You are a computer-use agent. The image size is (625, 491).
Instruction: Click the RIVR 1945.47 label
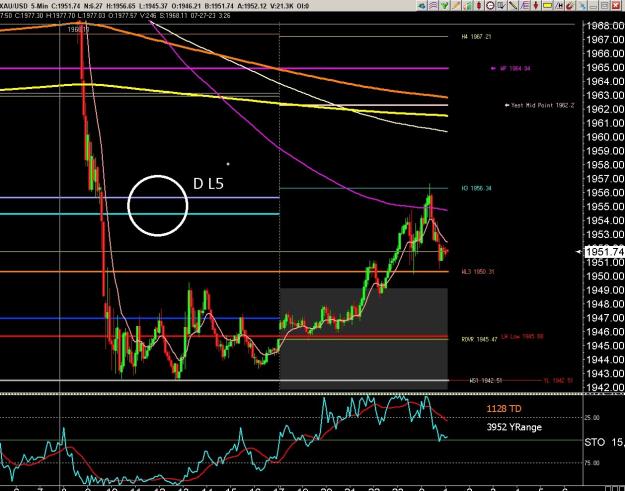(x=480, y=340)
